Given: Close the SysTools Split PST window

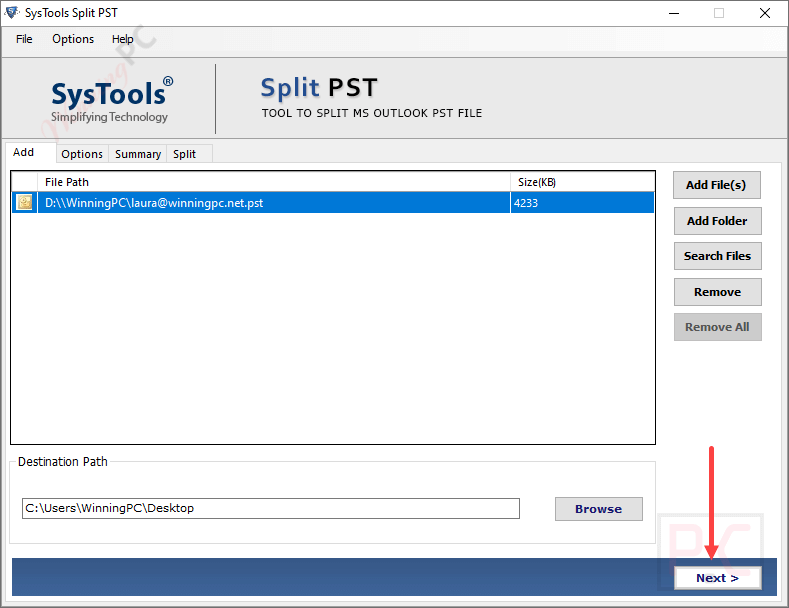Looking at the screenshot, I should 765,13.
